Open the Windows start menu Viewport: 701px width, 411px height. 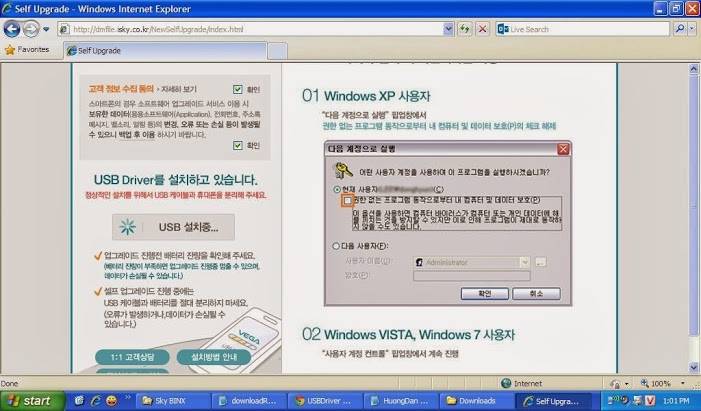pos(33,401)
